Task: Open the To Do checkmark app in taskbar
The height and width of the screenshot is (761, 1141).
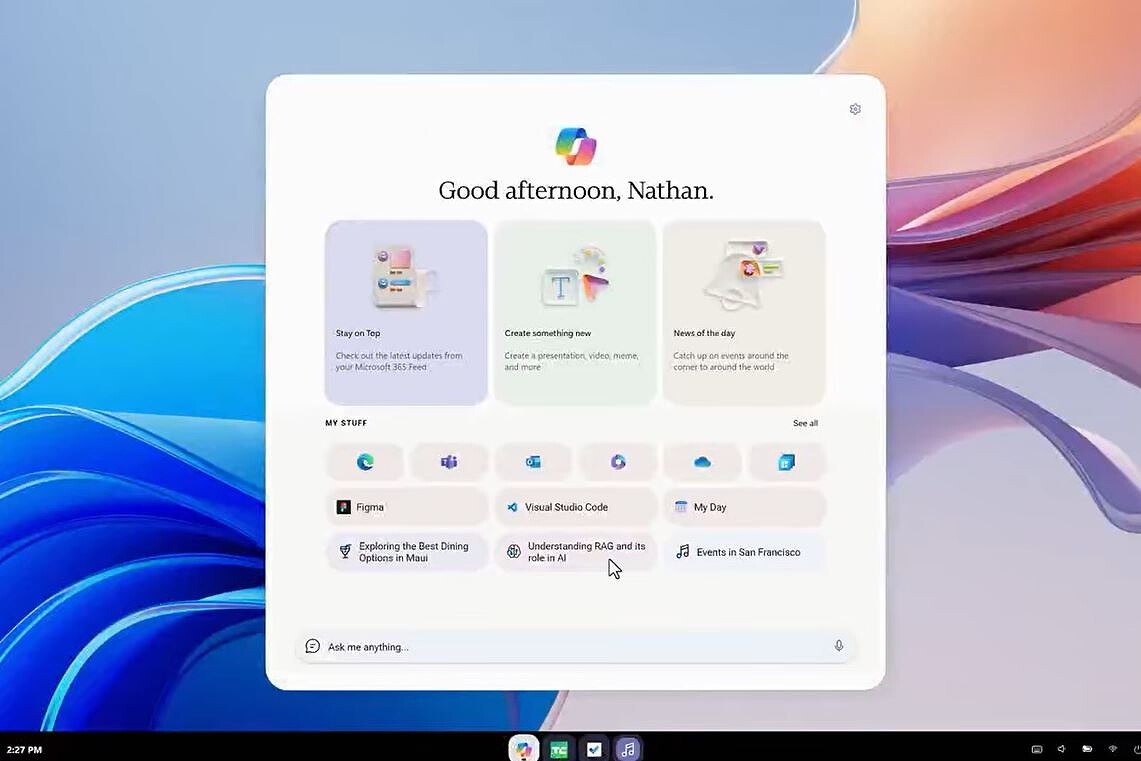Action: (x=594, y=749)
